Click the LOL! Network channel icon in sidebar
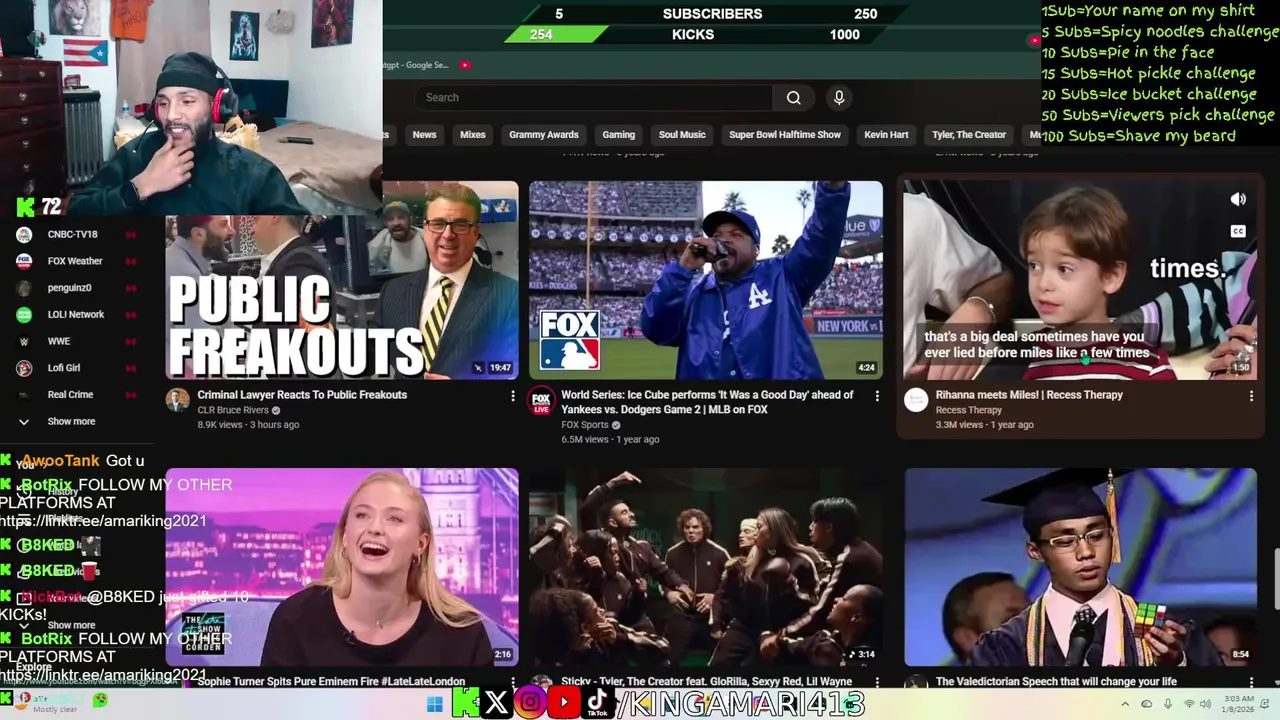The height and width of the screenshot is (720, 1280). pos(24,314)
